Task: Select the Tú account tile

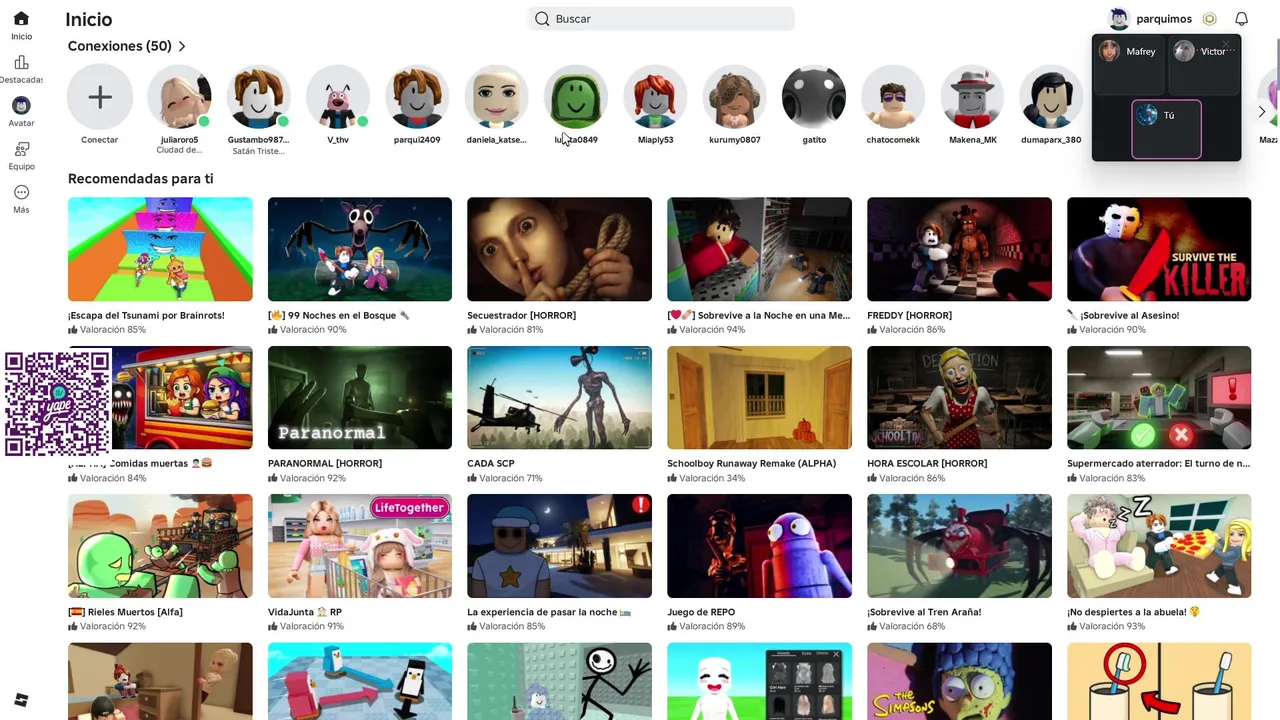Action: 1166,129
